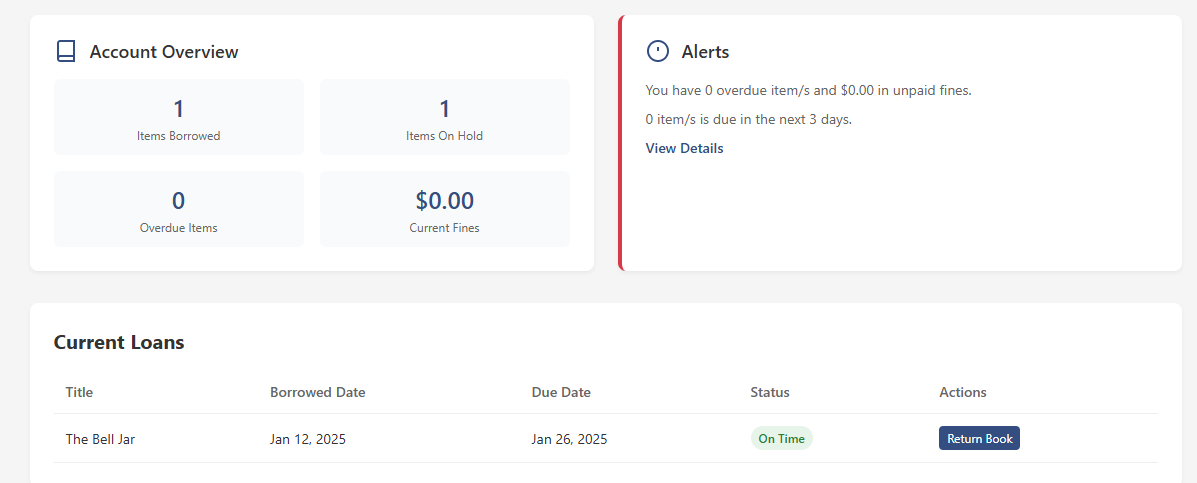
Task: Click the Borrowed Date column header
Action: 317,392
